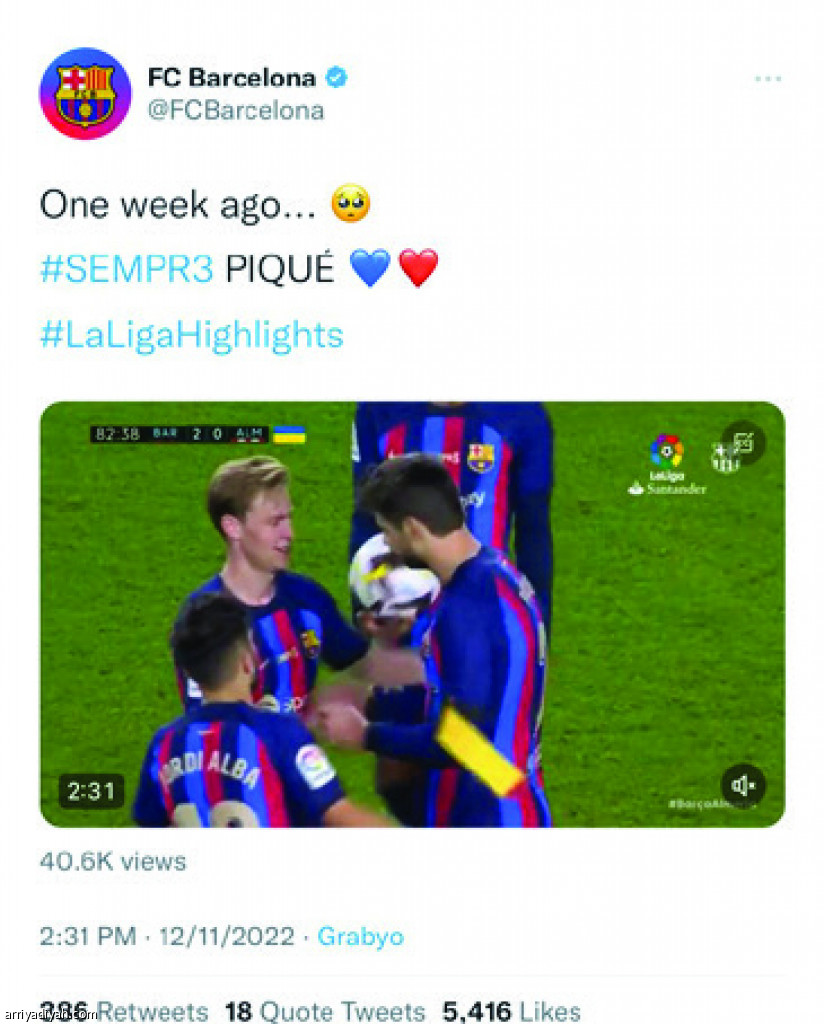Open the FC Barcelona profile avatar
This screenshot has width=824, height=1024.
86,93
